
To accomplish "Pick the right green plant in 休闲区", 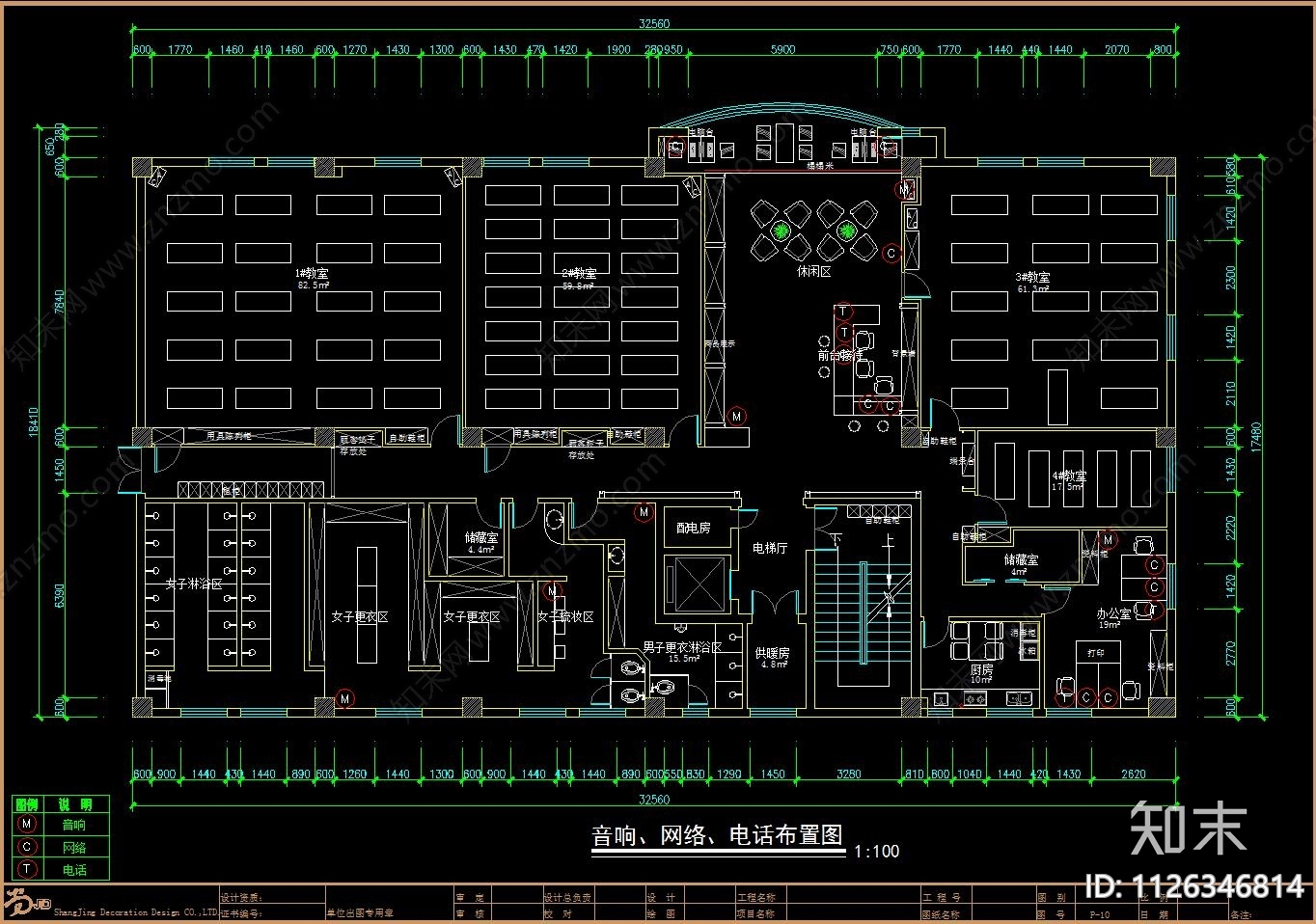I will click(846, 231).
